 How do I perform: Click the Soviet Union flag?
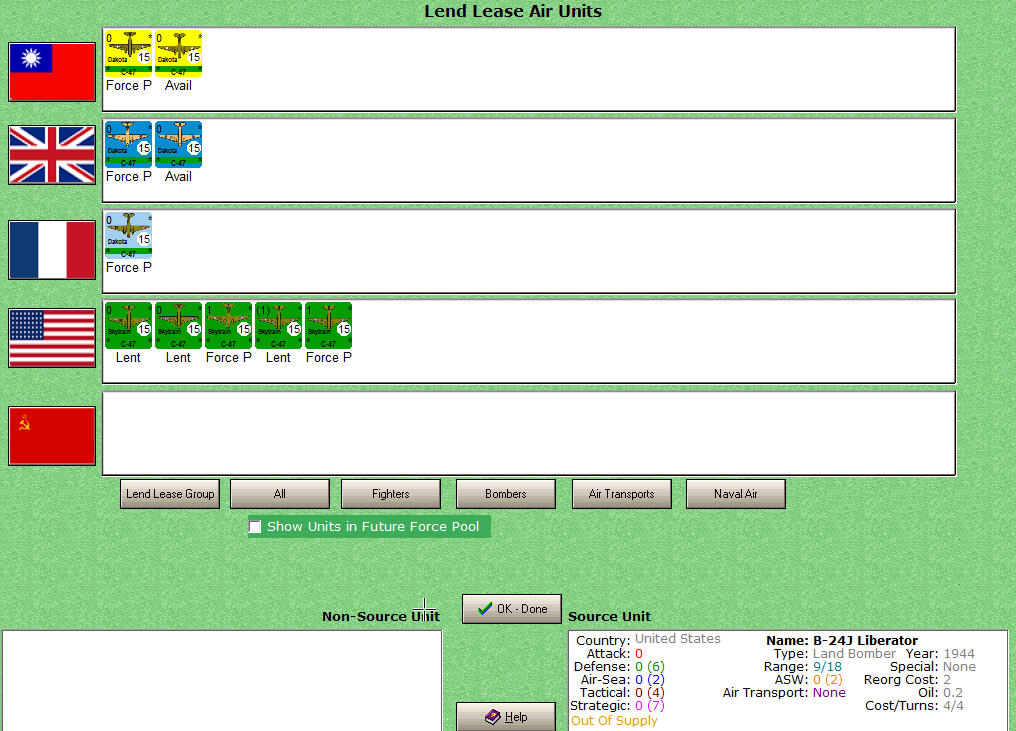click(52, 435)
